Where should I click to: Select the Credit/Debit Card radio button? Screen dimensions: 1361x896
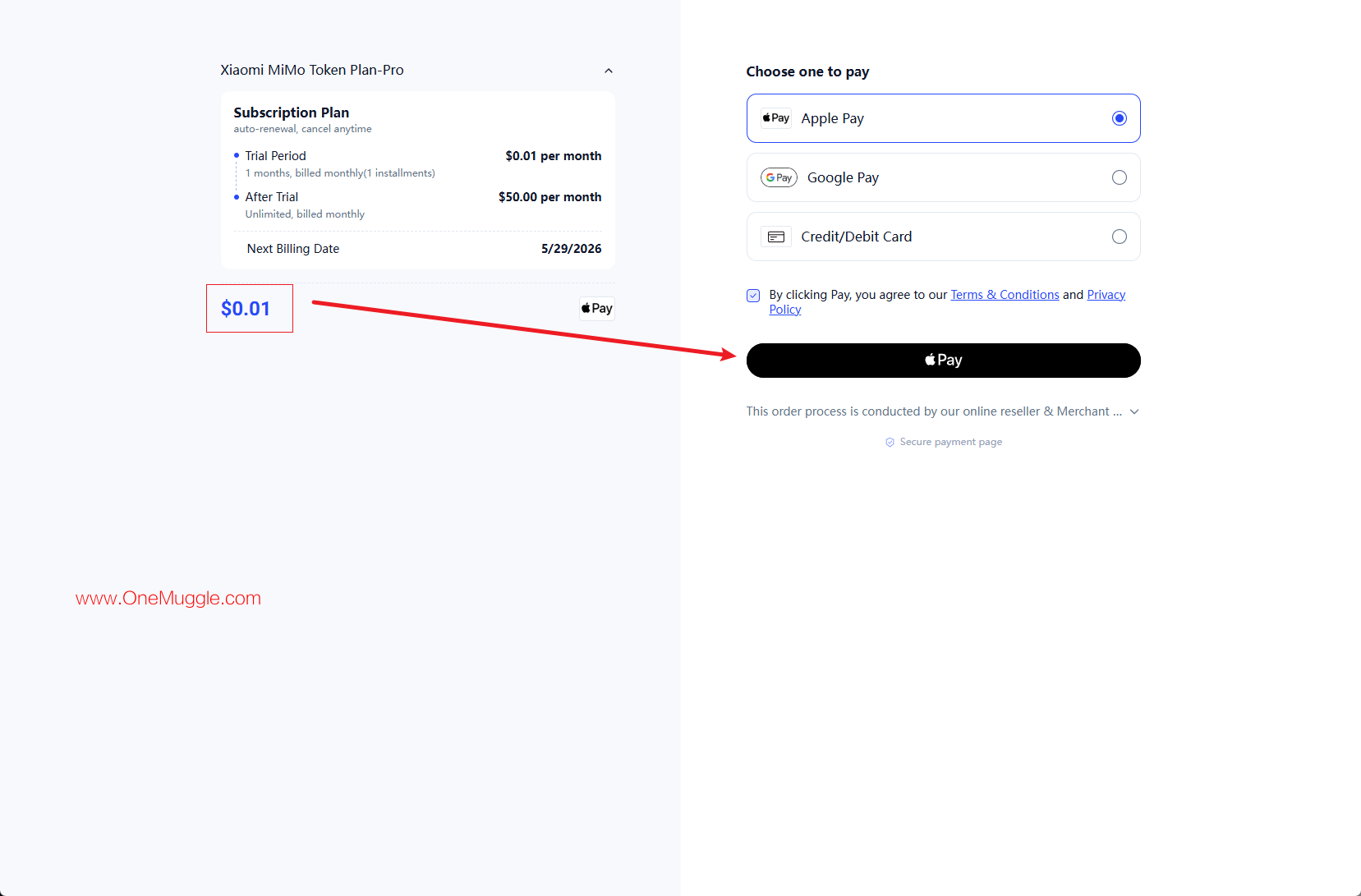[1119, 237]
